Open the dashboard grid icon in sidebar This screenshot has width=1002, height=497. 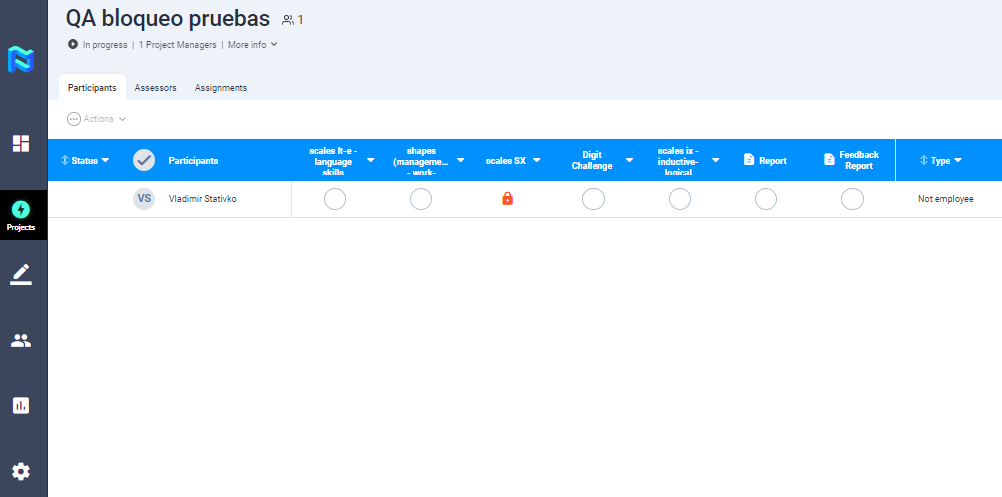click(x=21, y=143)
